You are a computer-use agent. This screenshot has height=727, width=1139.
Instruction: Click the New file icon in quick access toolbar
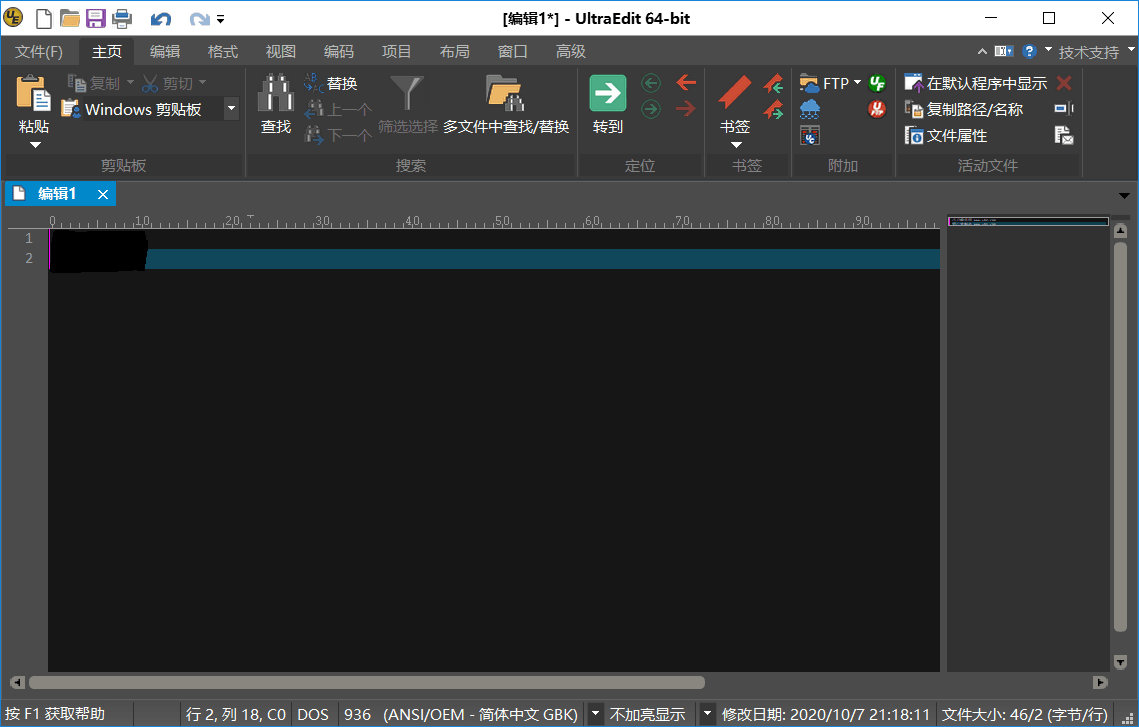(44, 18)
